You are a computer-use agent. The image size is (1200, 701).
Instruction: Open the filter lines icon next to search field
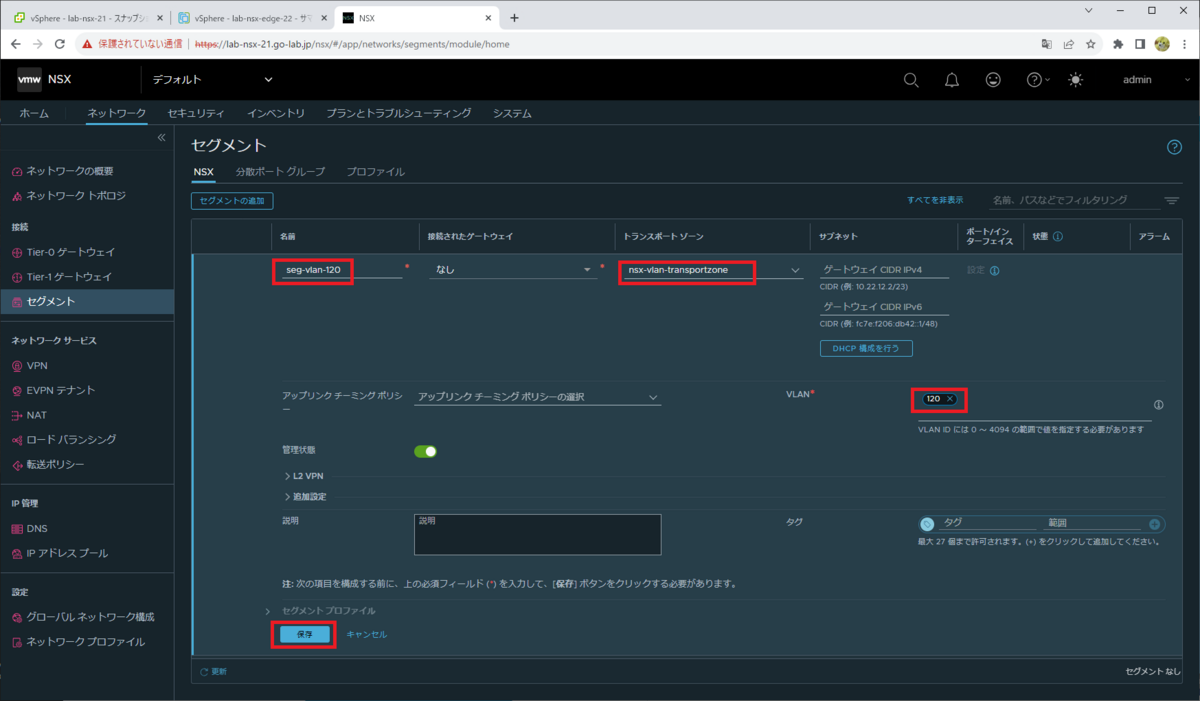tap(1172, 201)
